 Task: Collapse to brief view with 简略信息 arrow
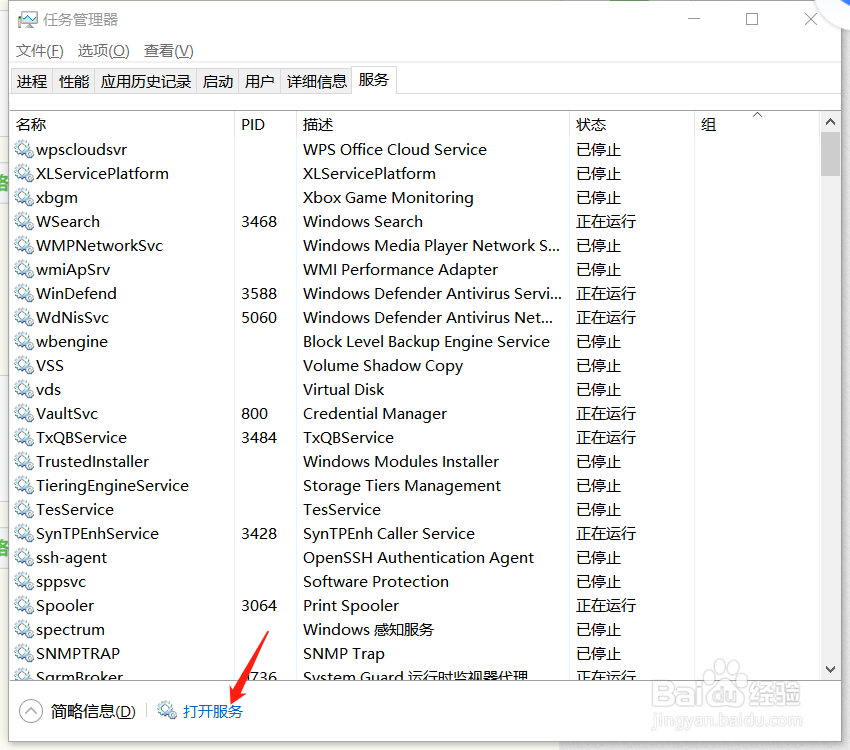click(31, 711)
